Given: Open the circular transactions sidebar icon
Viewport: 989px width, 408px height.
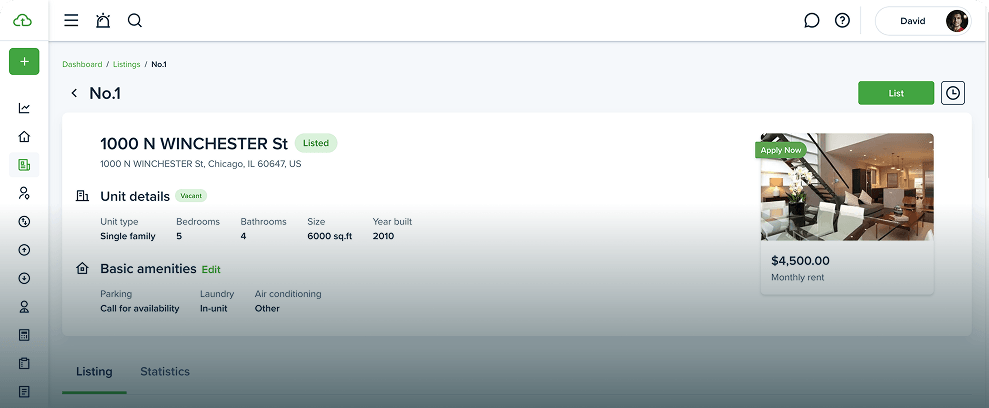Looking at the screenshot, I should click(24, 221).
